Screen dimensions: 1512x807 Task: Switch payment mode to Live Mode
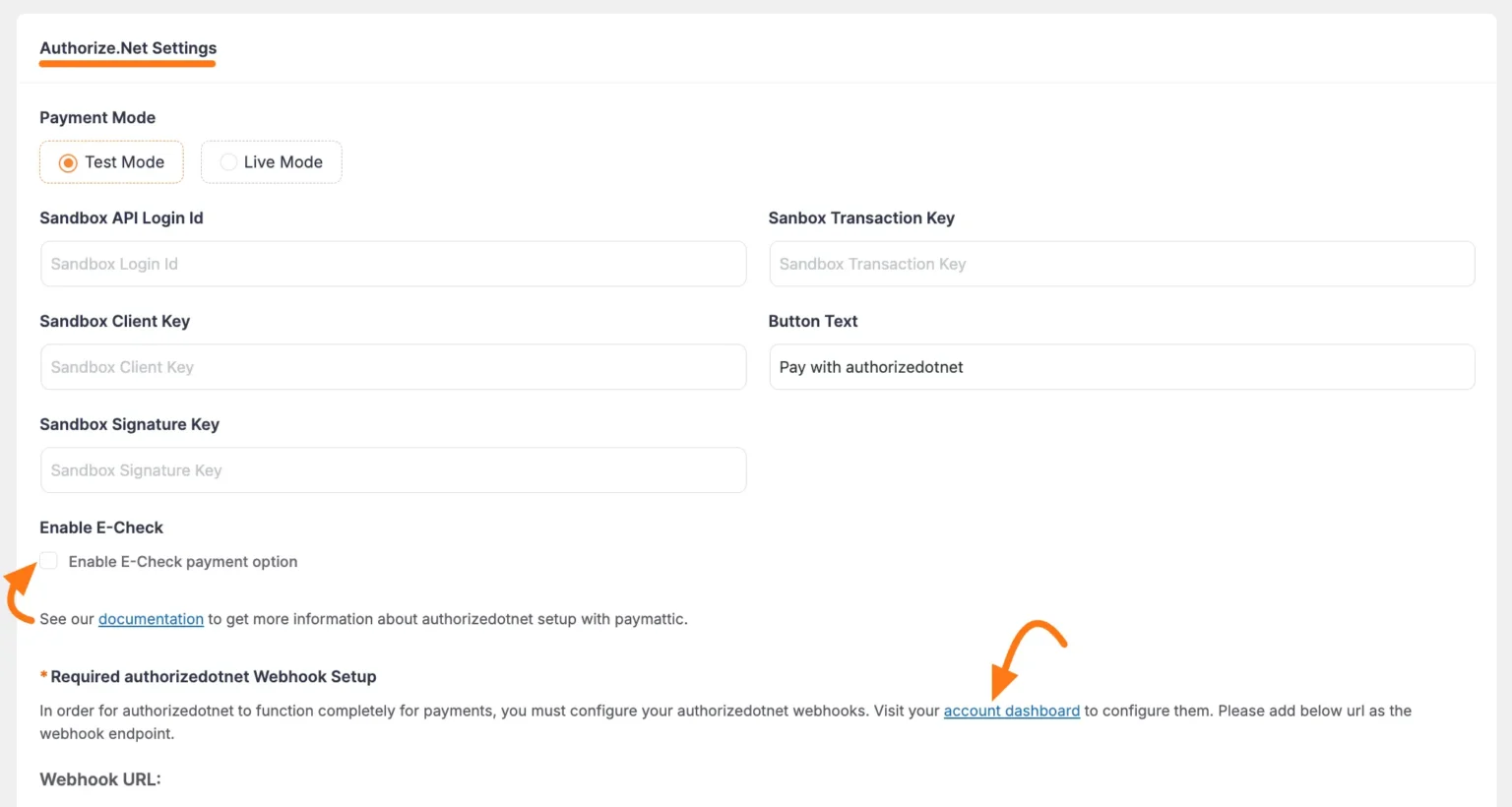tap(228, 161)
